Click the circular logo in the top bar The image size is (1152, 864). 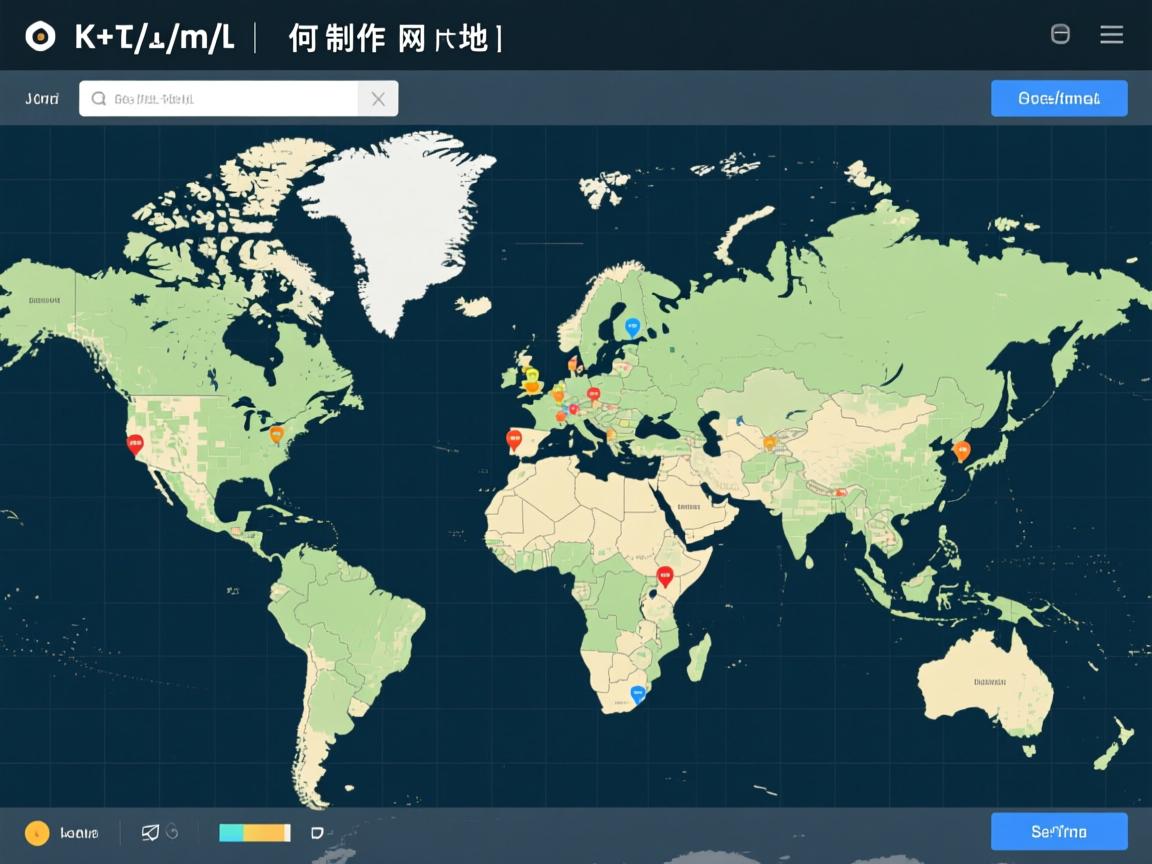point(40,34)
